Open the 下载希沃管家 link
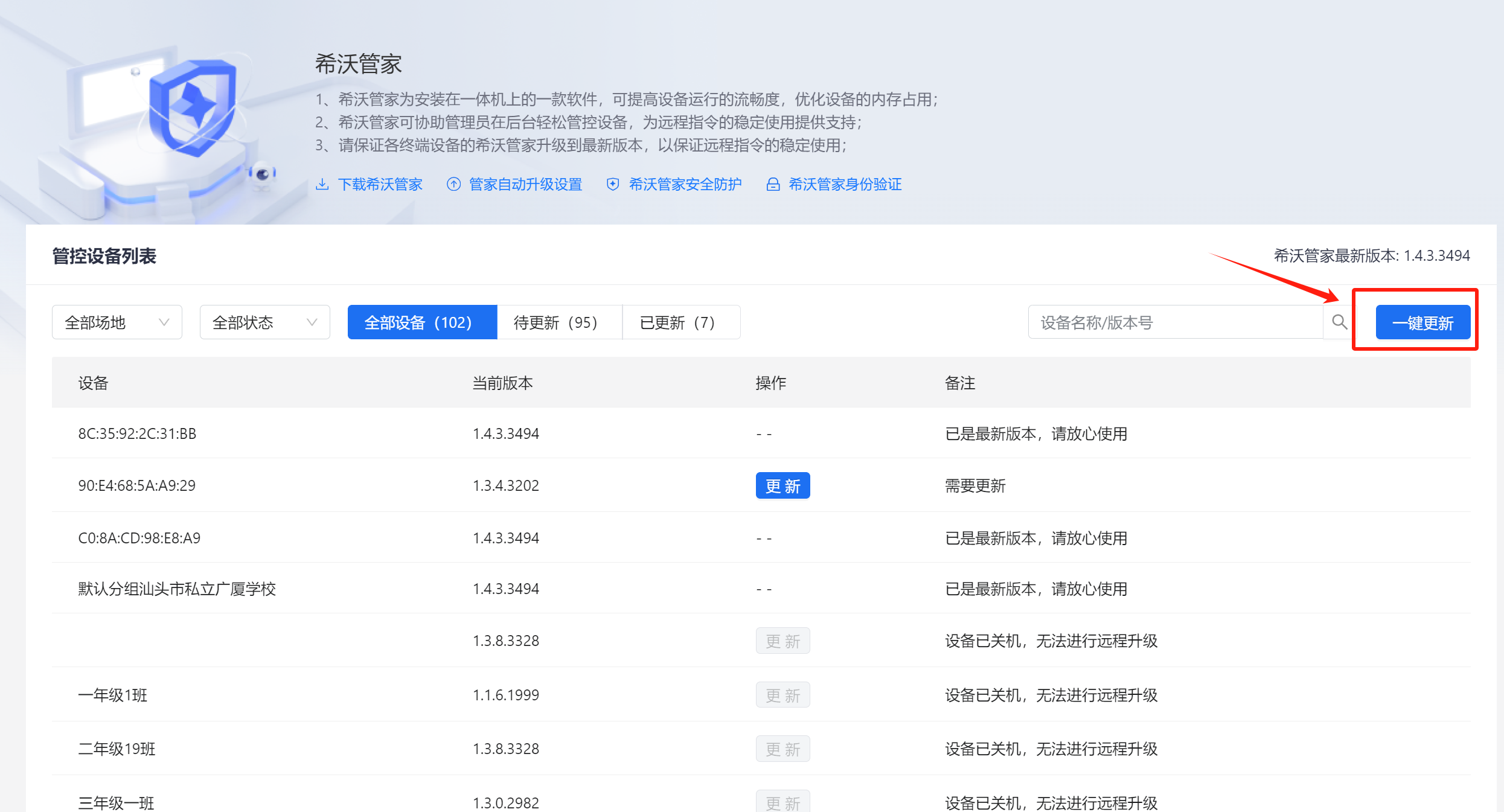Viewport: 1504px width, 812px height. (380, 184)
